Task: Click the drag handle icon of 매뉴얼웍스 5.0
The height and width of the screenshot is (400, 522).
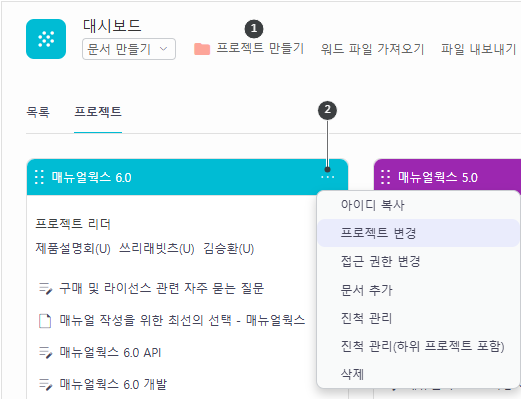Action: click(x=386, y=177)
